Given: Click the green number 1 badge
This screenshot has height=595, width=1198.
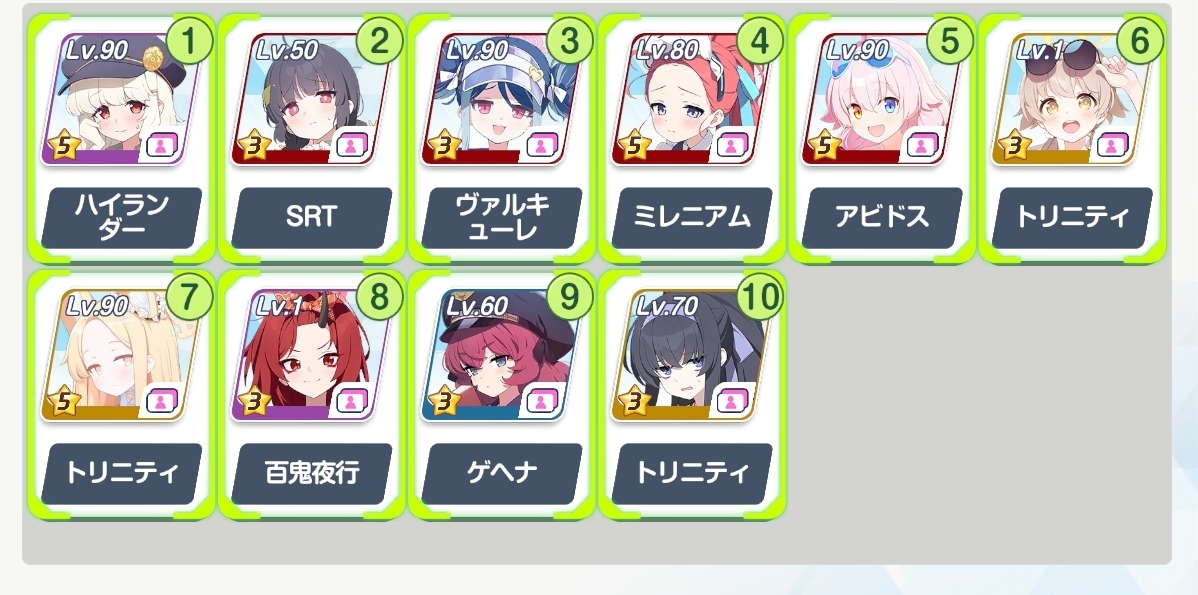Looking at the screenshot, I should 189,41.
